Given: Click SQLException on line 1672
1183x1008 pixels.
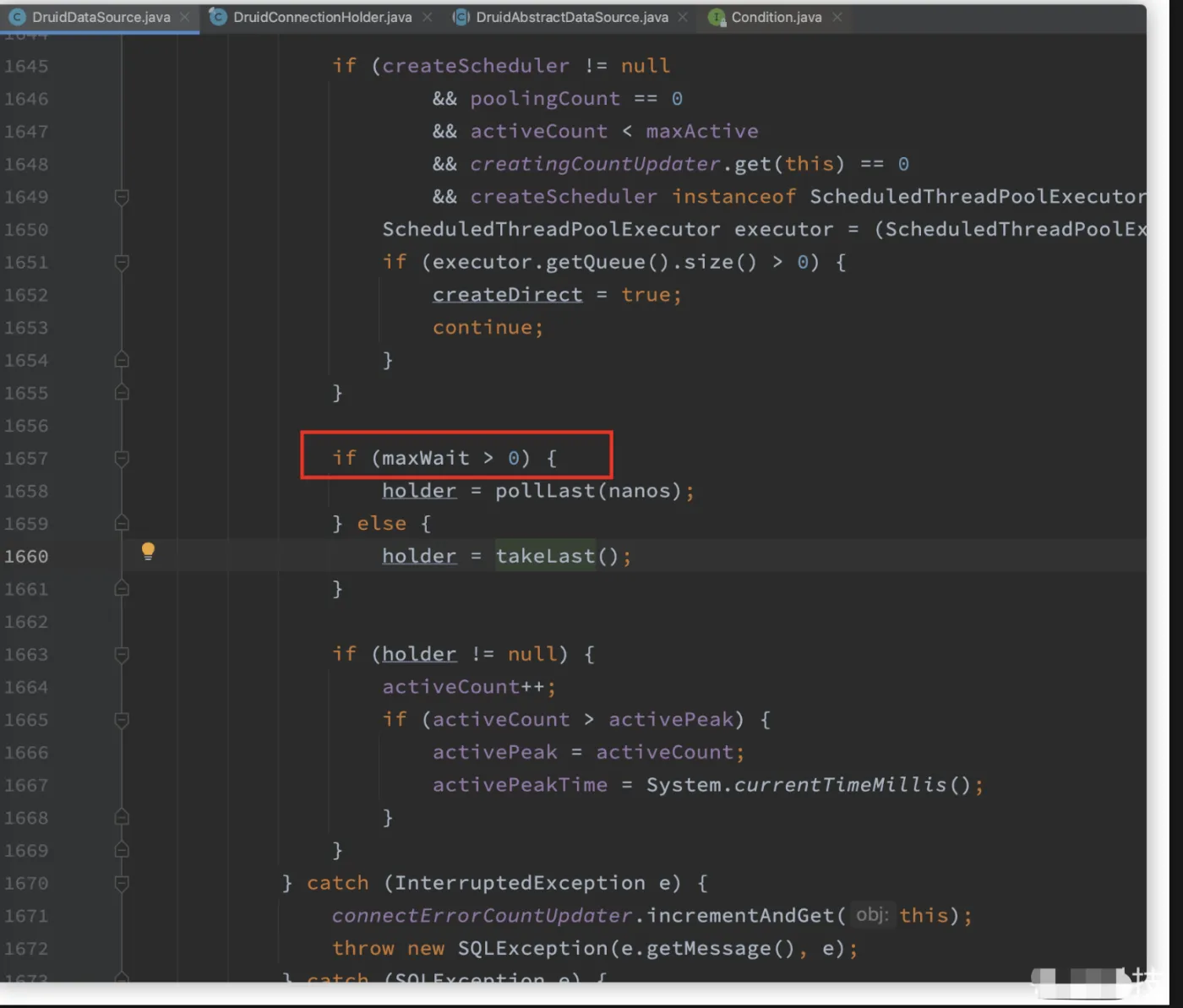Looking at the screenshot, I should pyautogui.click(x=532, y=949).
